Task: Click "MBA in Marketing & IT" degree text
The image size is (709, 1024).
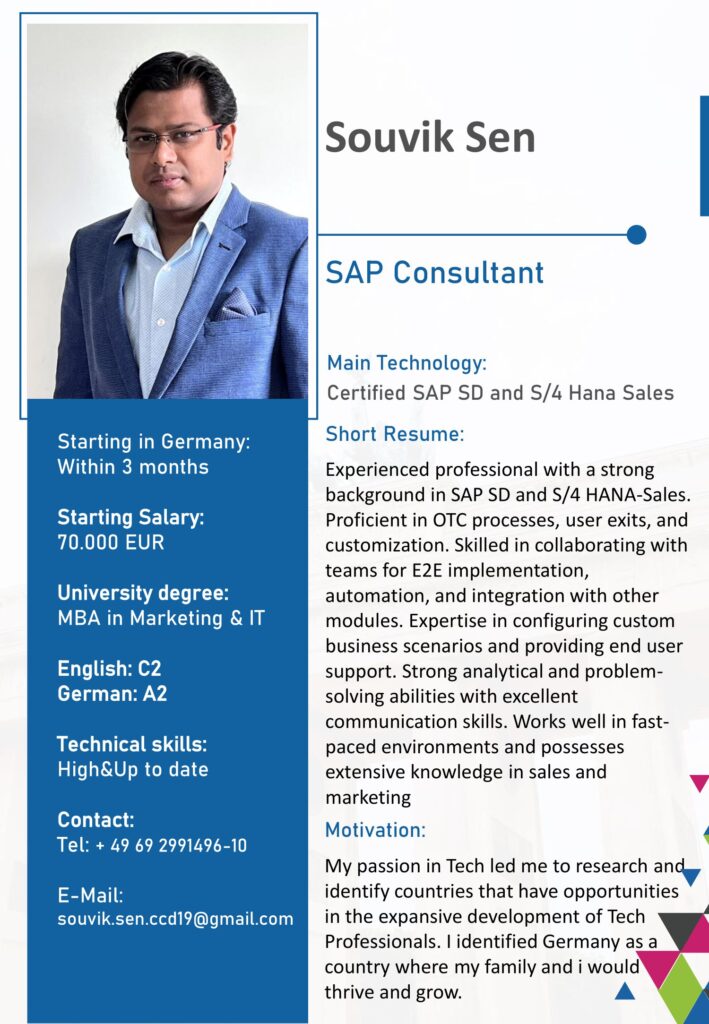Action: point(161,618)
